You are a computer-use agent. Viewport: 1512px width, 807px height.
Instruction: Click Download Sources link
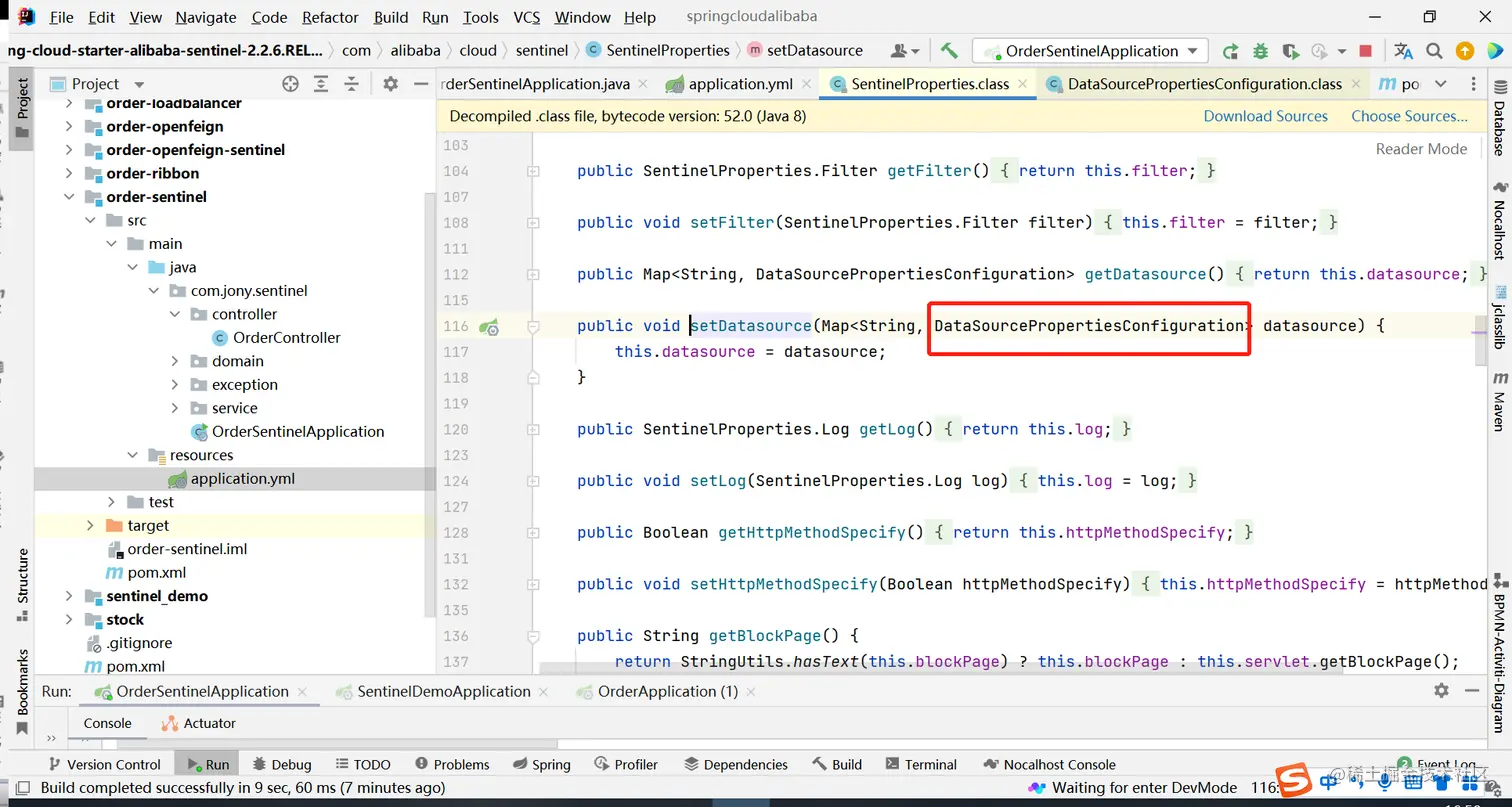click(x=1265, y=116)
